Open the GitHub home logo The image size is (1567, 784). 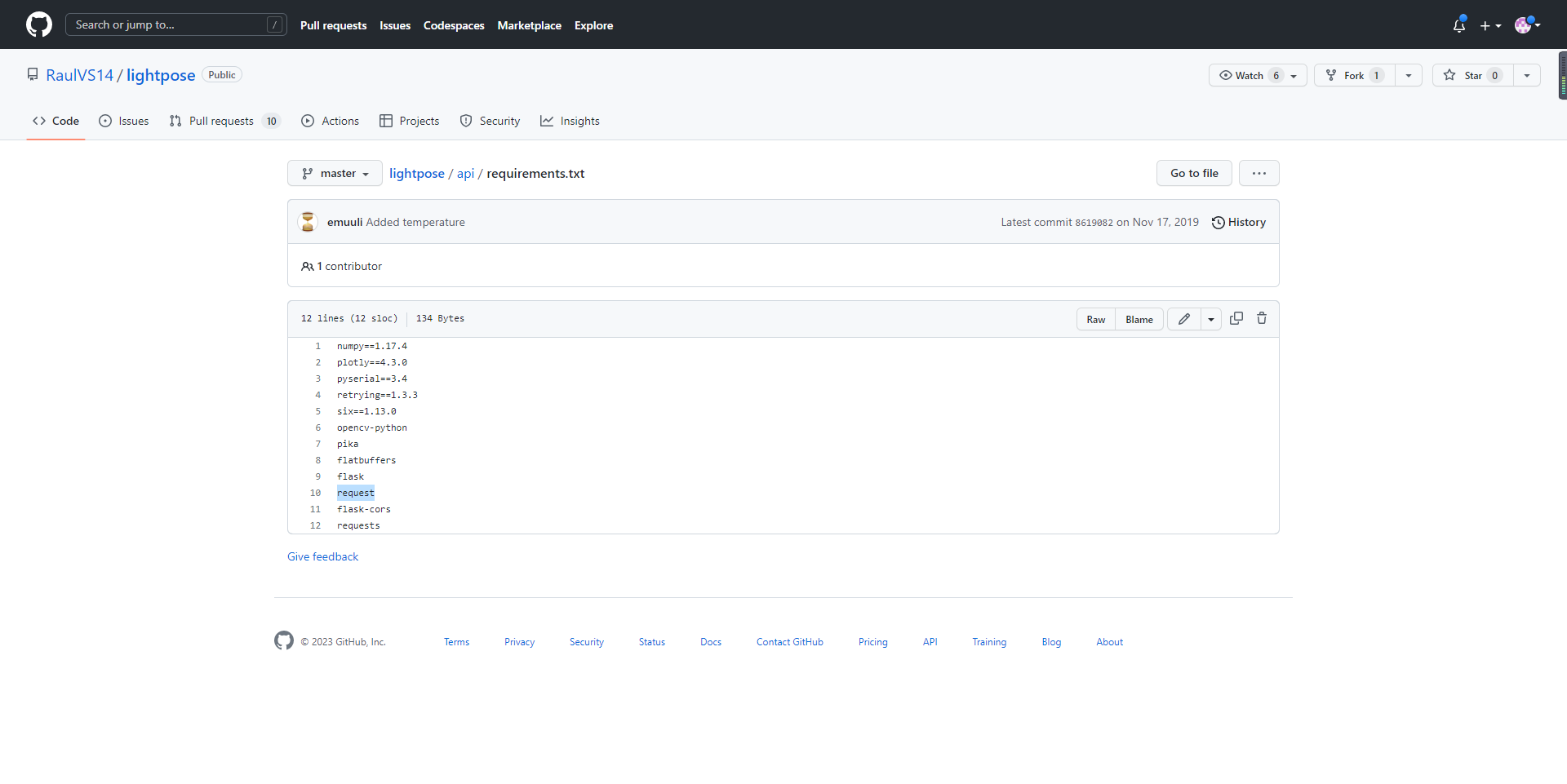tap(39, 24)
